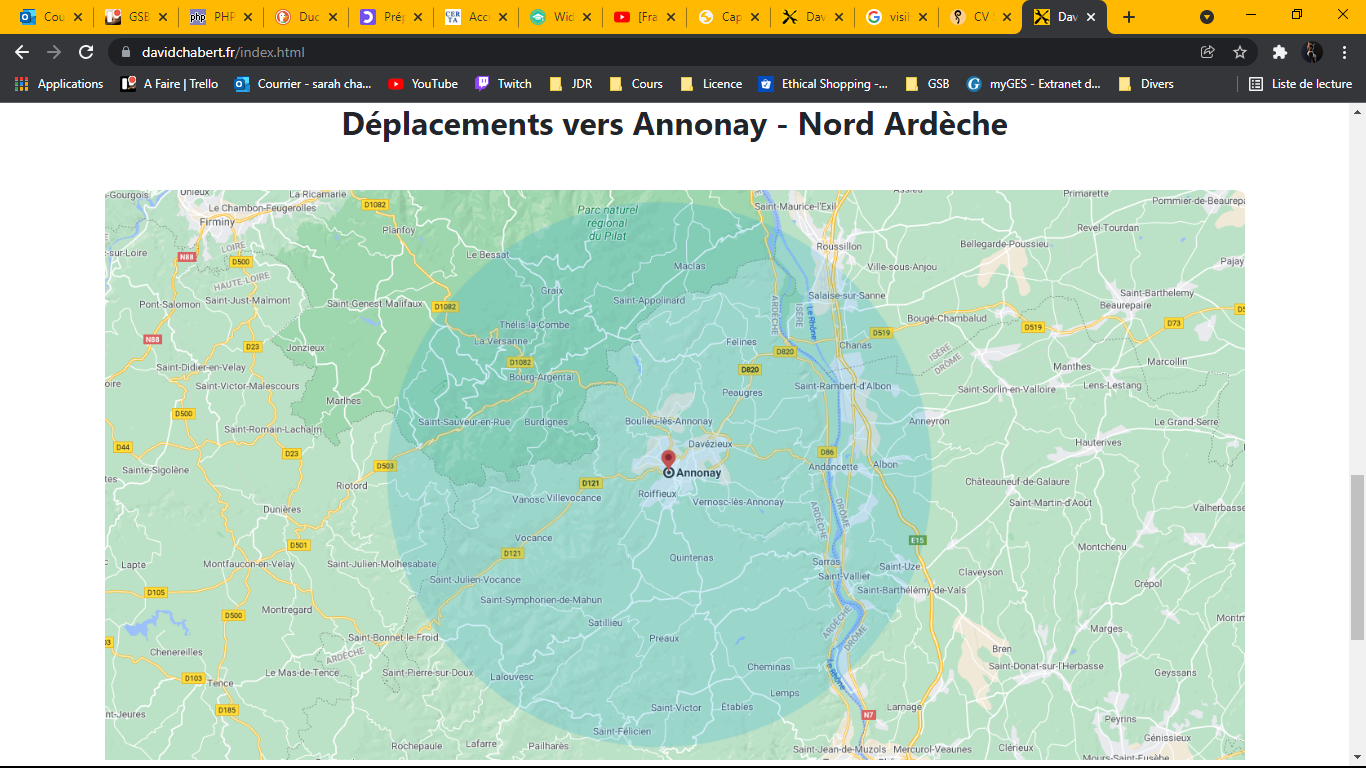Click Bourg-Argental on the map
Image resolution: width=1366 pixels, height=768 pixels.
[x=541, y=377]
